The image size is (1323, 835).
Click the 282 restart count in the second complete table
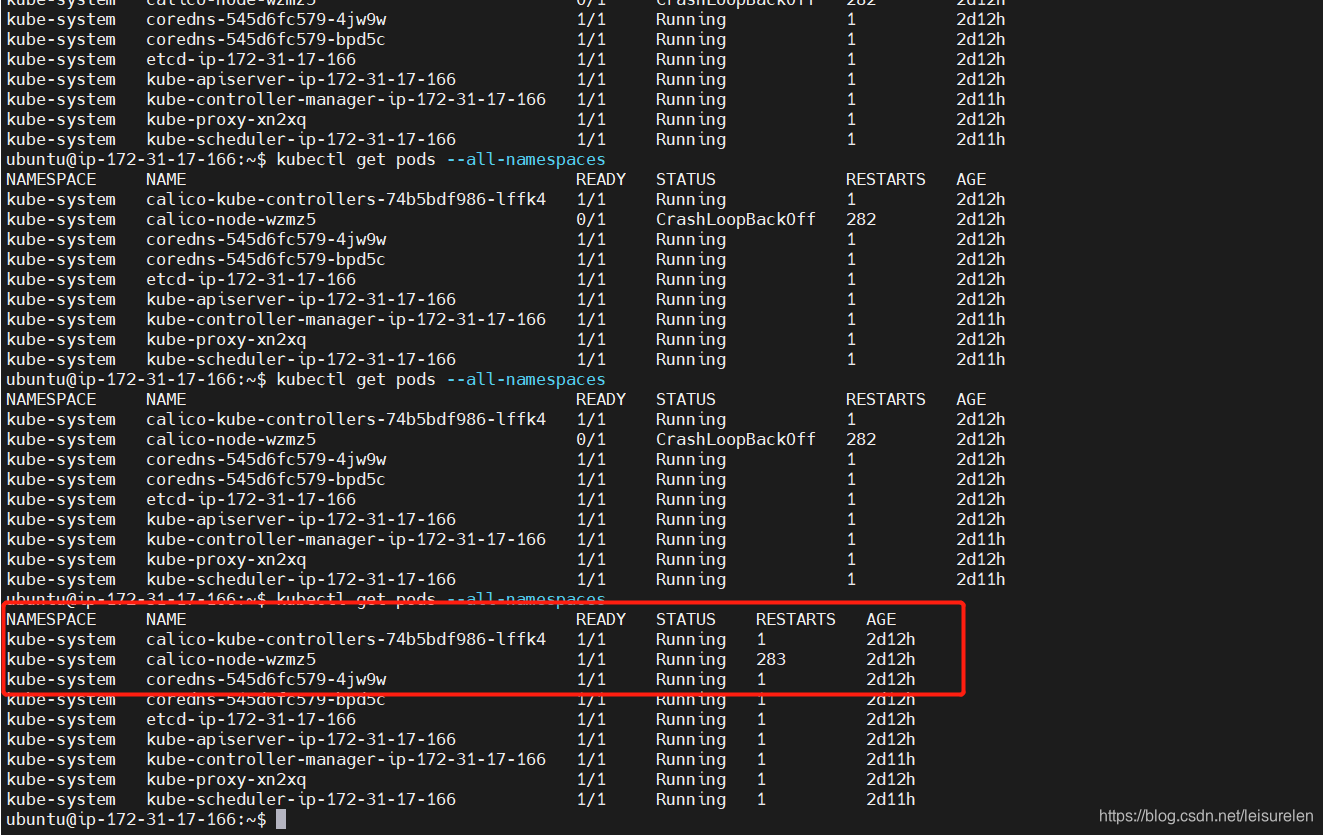click(861, 439)
